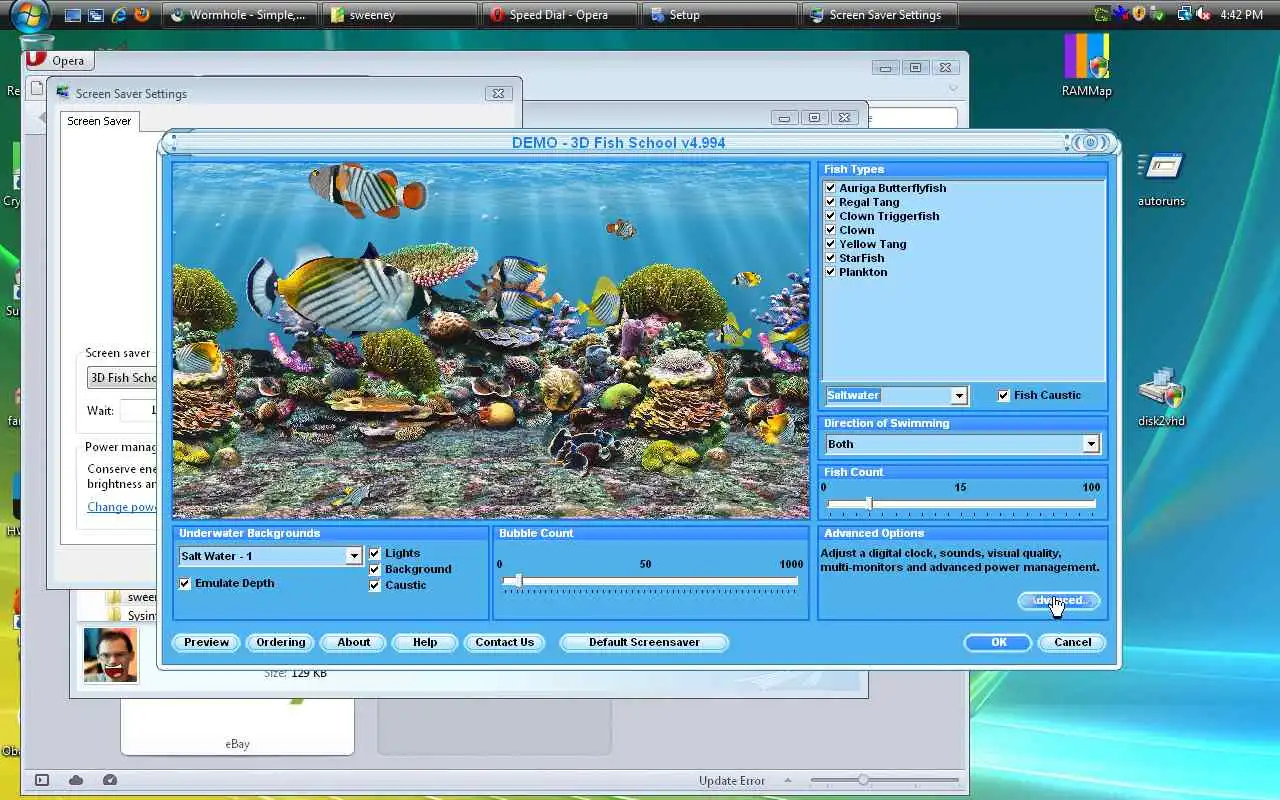This screenshot has height=800, width=1280.
Task: Select the Screen Saver tab
Action: (x=99, y=121)
